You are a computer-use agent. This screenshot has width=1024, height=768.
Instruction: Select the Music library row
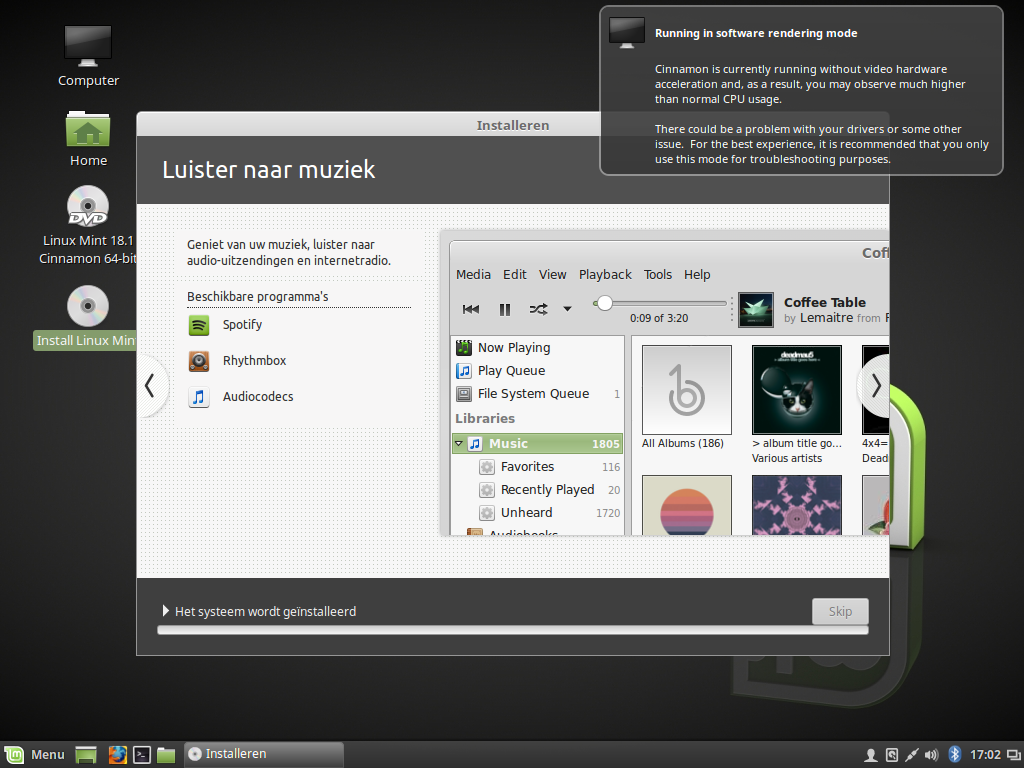coord(537,443)
